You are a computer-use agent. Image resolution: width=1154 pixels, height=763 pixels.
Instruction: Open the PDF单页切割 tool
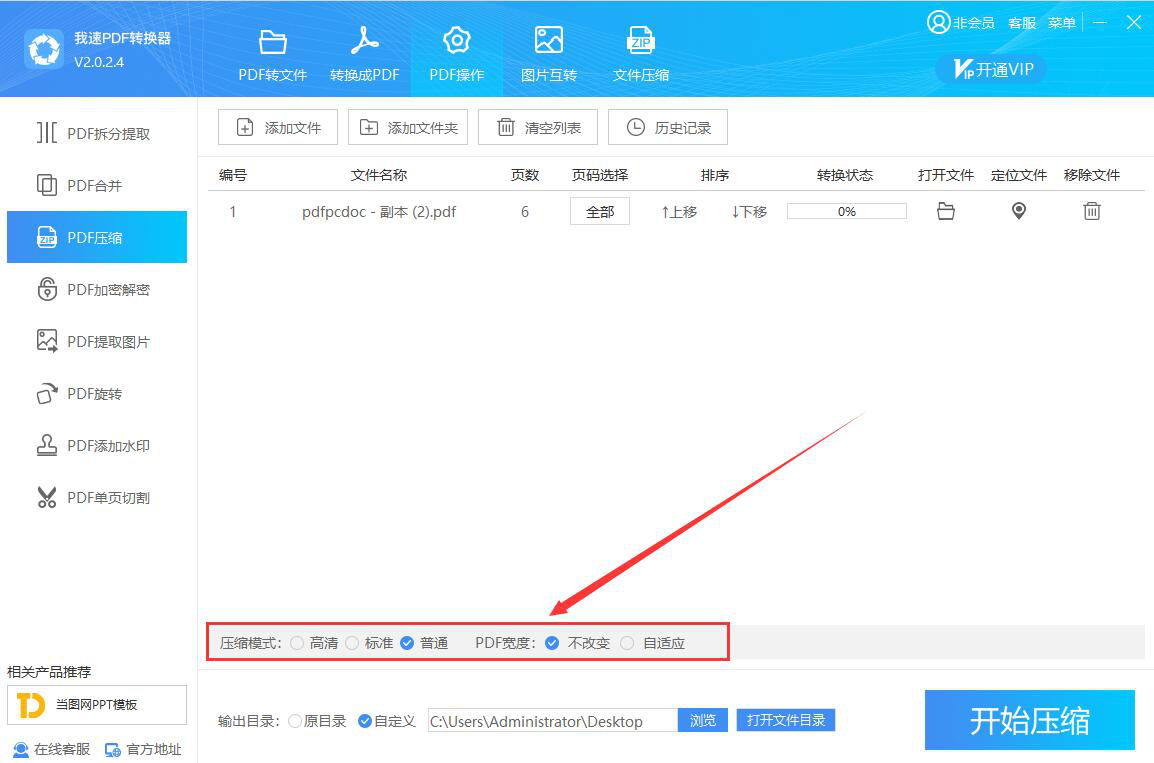(96, 497)
